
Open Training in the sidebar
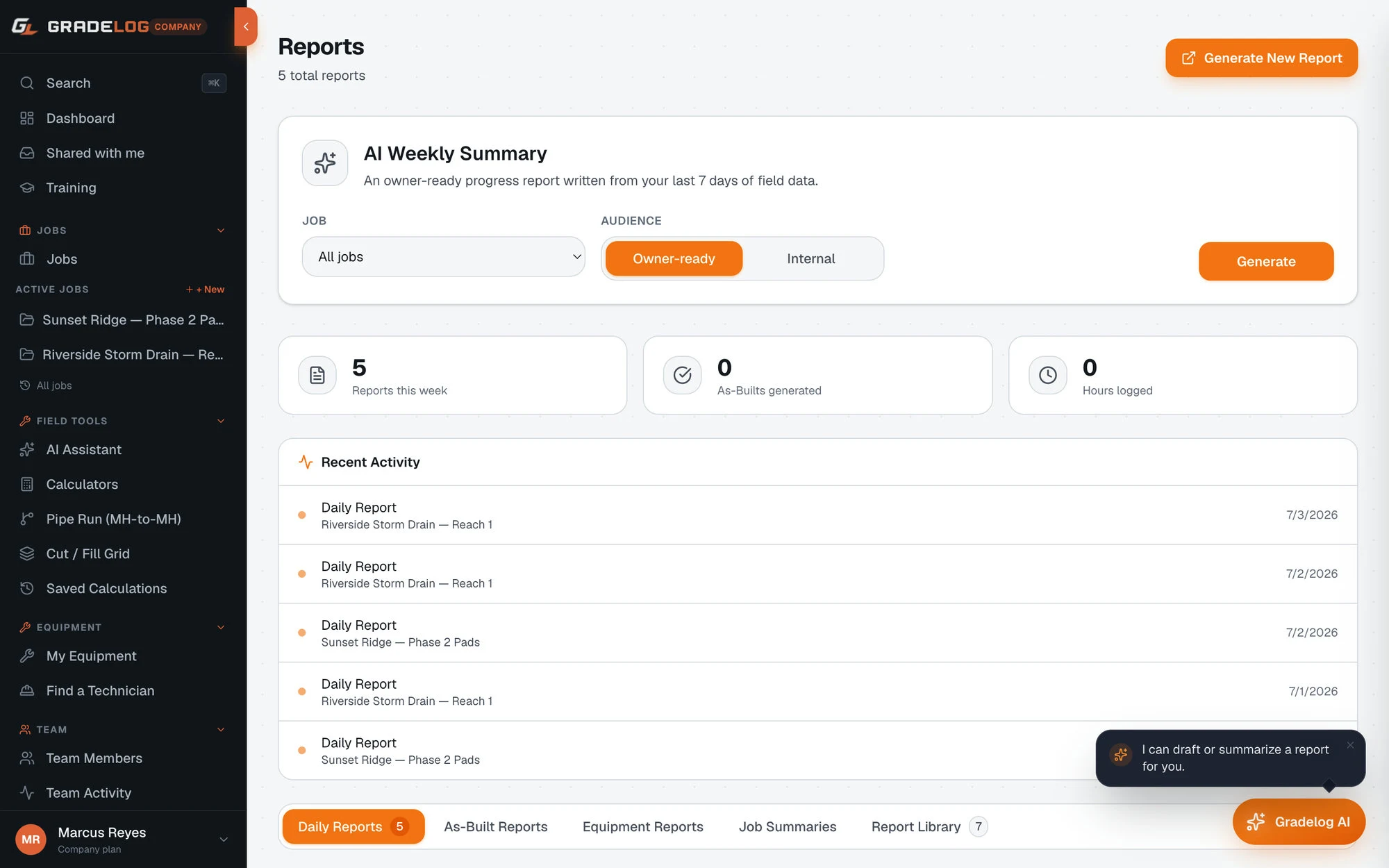click(123, 187)
